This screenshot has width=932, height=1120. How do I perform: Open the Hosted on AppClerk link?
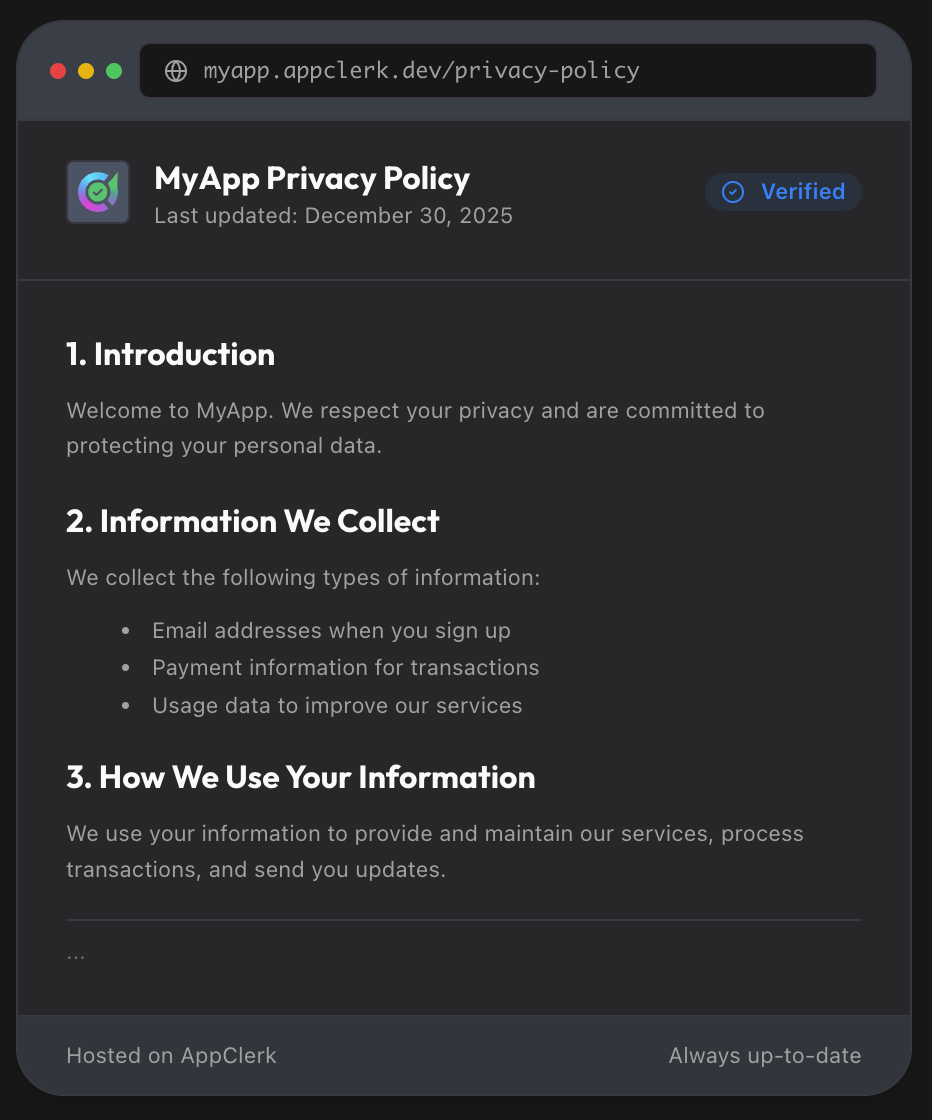(171, 1055)
